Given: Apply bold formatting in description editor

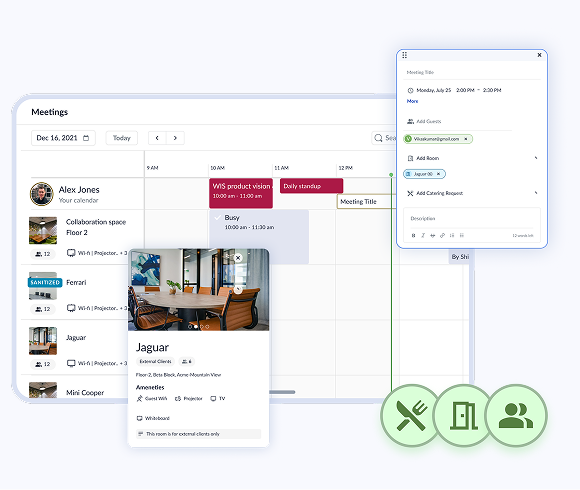Looking at the screenshot, I should point(414,236).
